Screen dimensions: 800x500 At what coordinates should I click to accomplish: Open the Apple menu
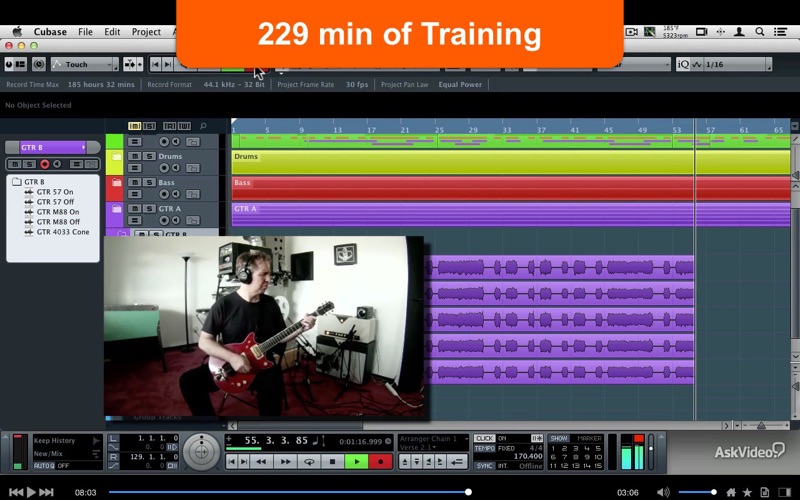[x=17, y=32]
